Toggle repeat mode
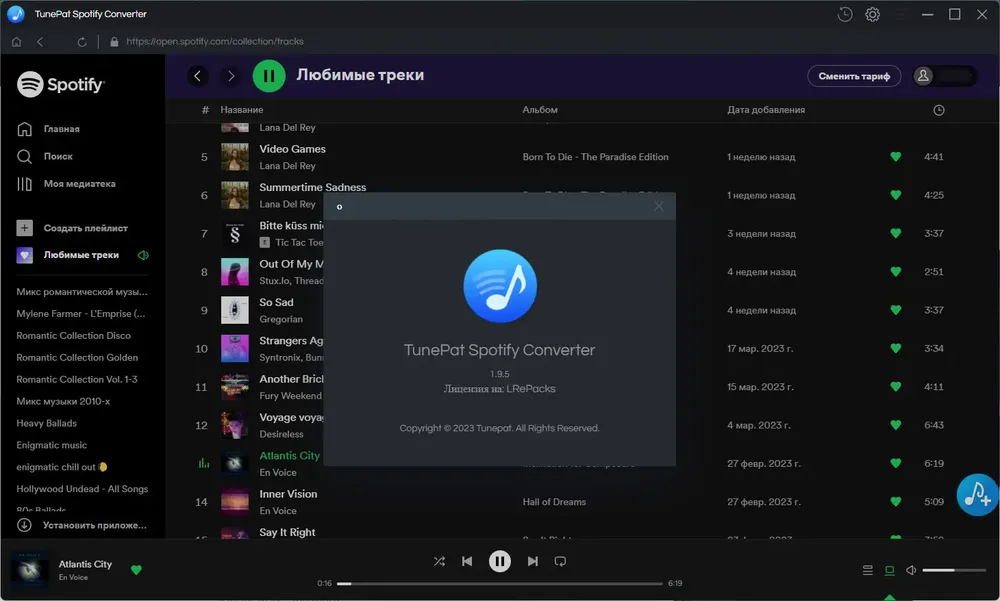1000x601 pixels. (x=560, y=561)
